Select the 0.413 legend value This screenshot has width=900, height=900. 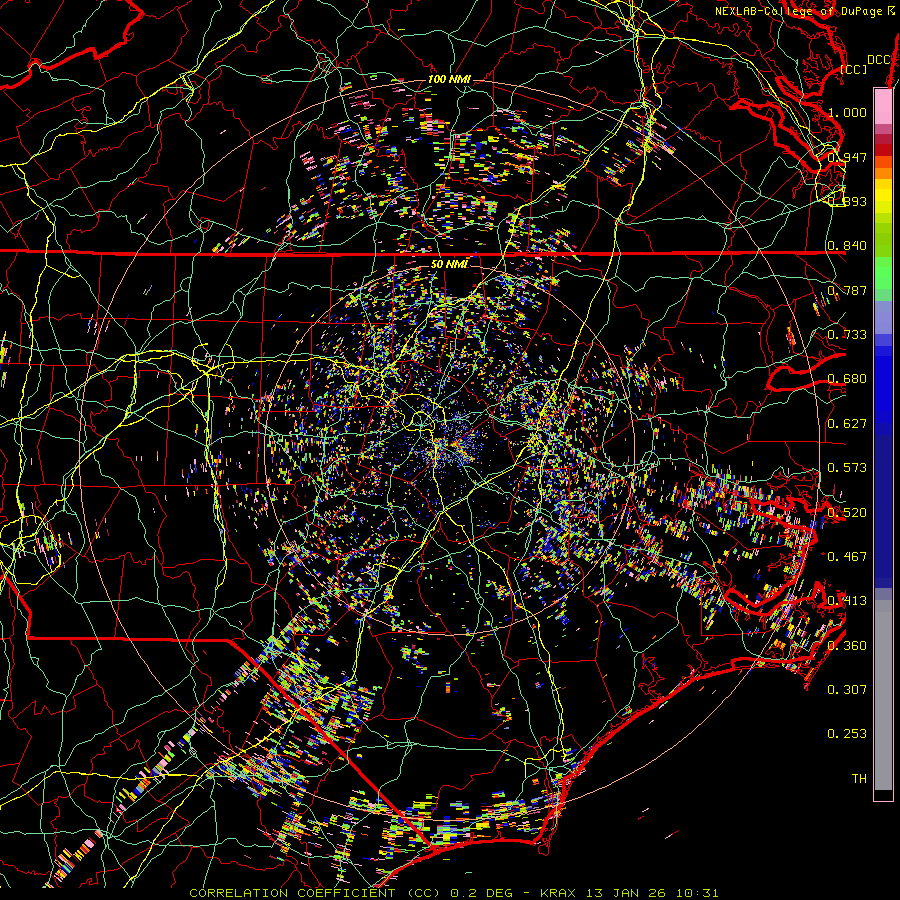[x=847, y=601]
